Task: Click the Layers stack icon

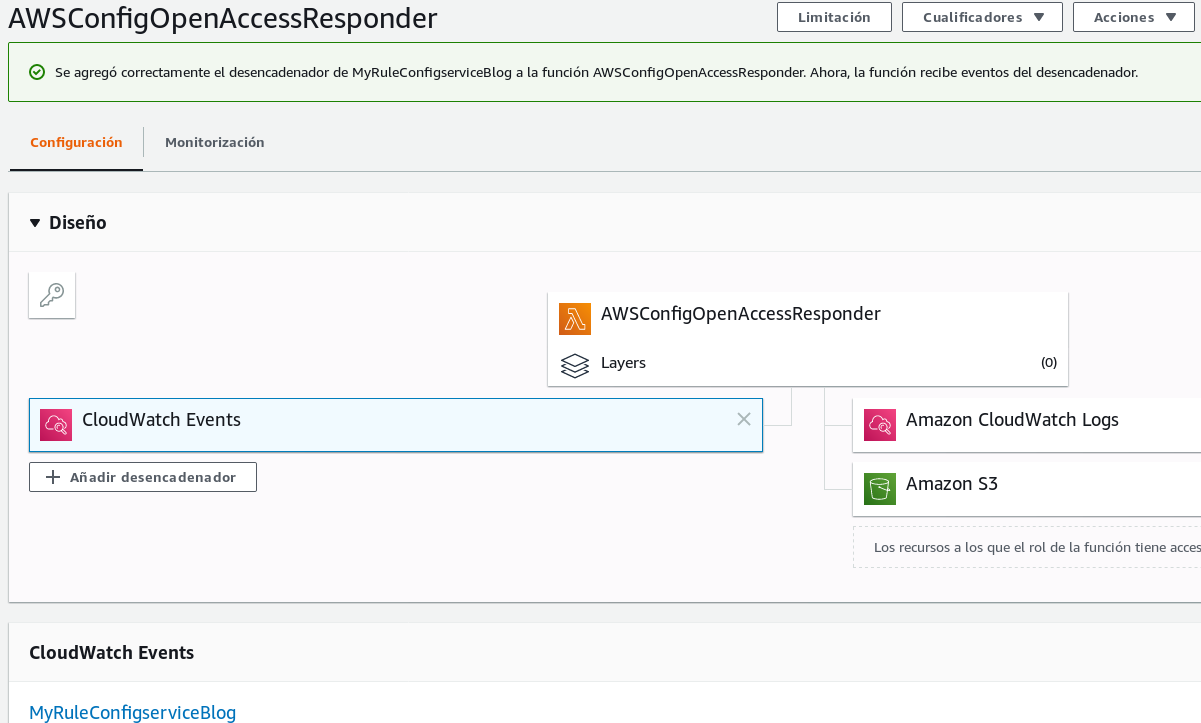Action: [575, 365]
